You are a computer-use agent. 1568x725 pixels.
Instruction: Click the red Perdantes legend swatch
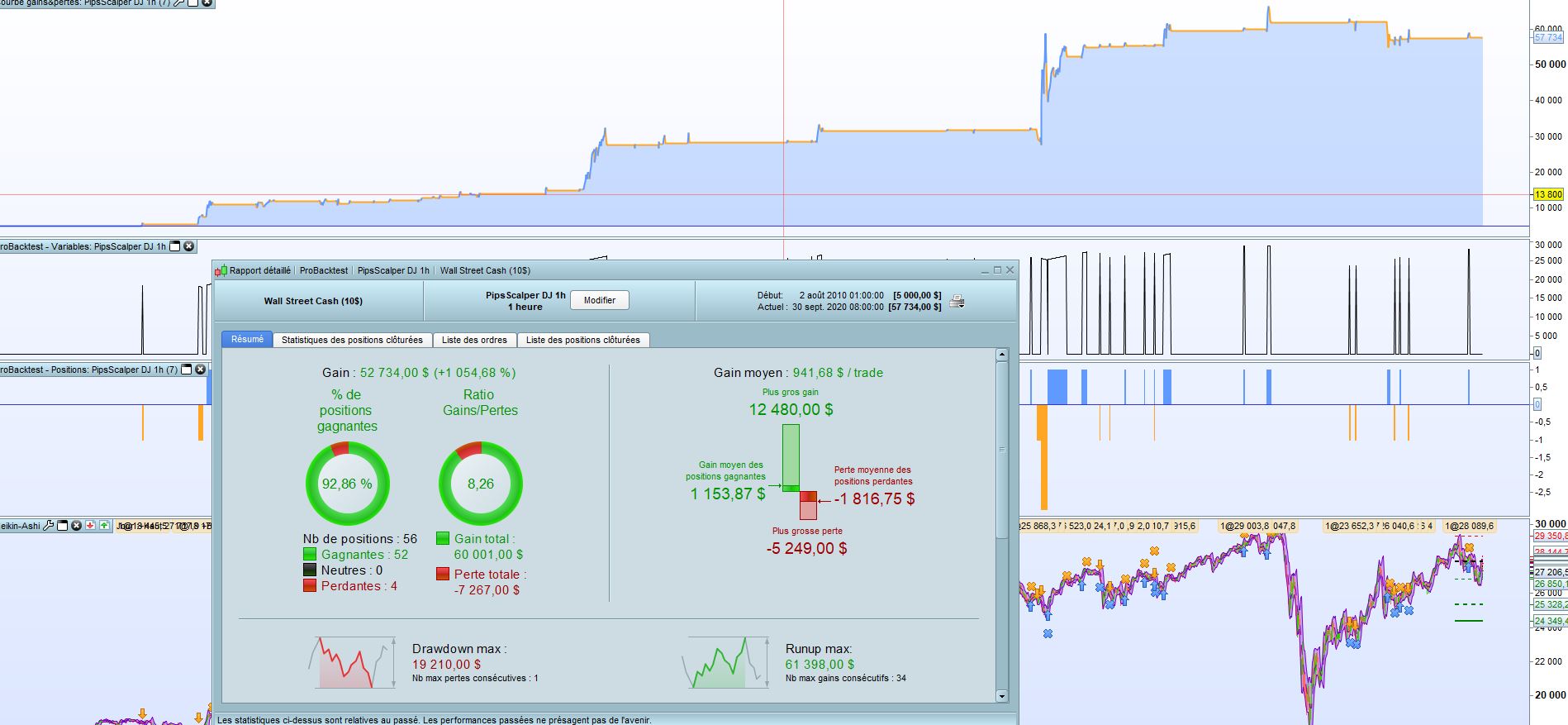click(x=310, y=586)
